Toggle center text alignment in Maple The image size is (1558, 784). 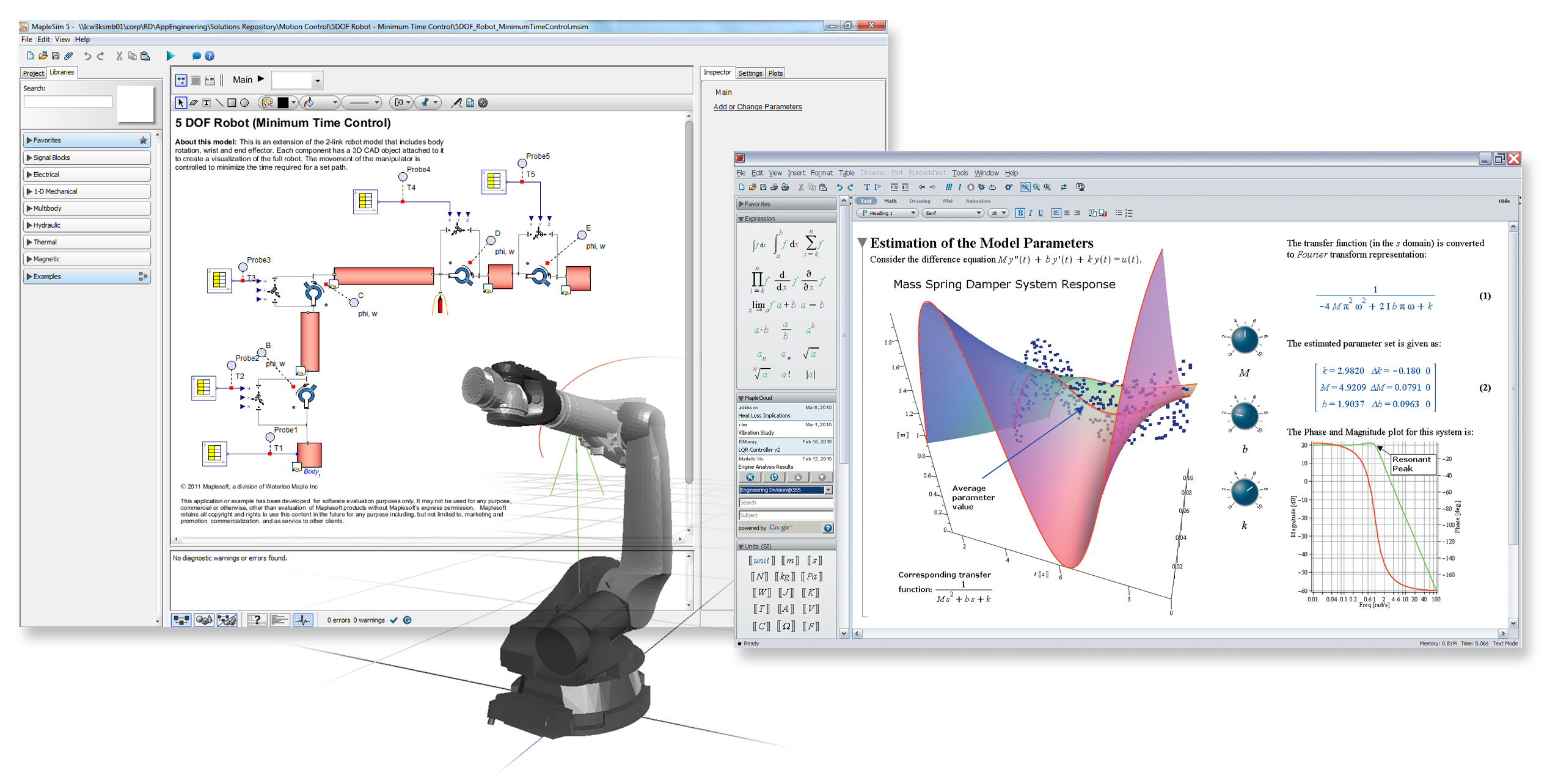1066,213
